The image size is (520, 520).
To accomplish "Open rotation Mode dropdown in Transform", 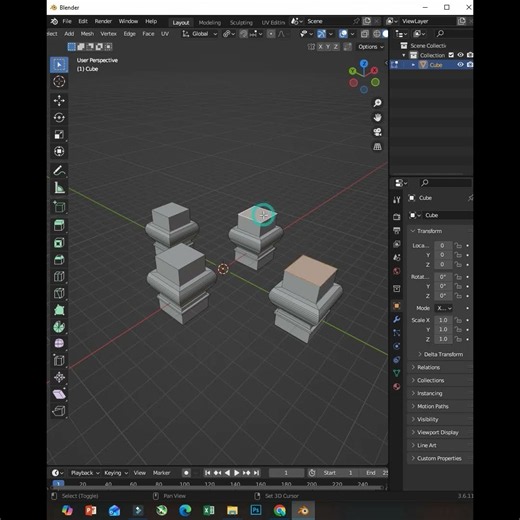I will pyautogui.click(x=444, y=308).
